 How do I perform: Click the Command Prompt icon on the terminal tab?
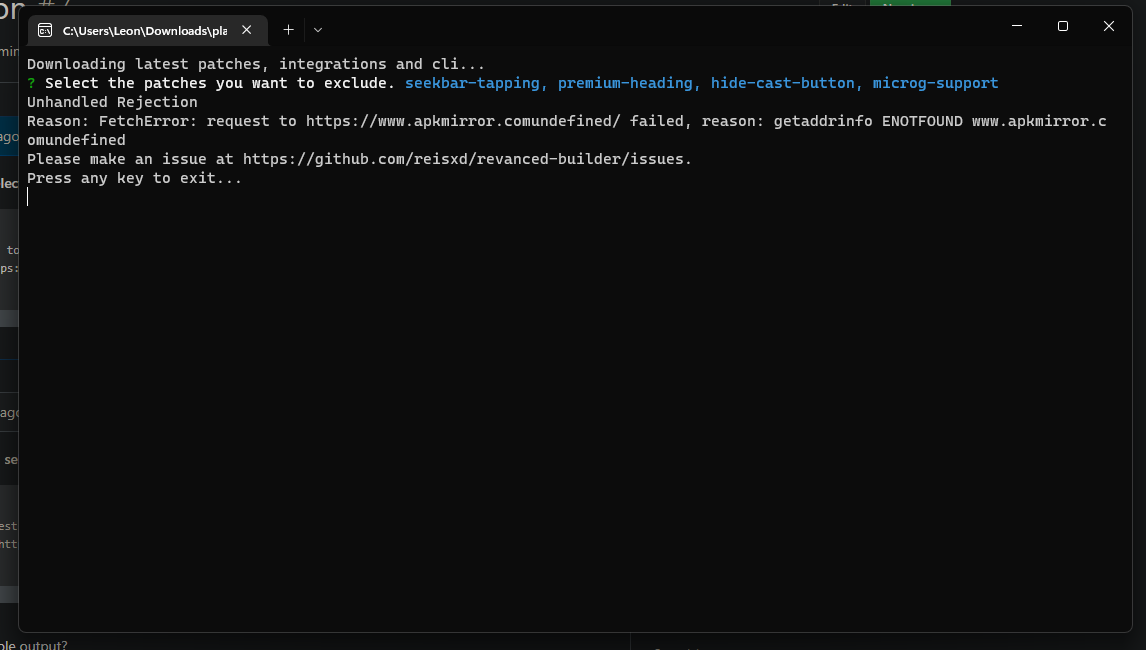pyautogui.click(x=44, y=30)
